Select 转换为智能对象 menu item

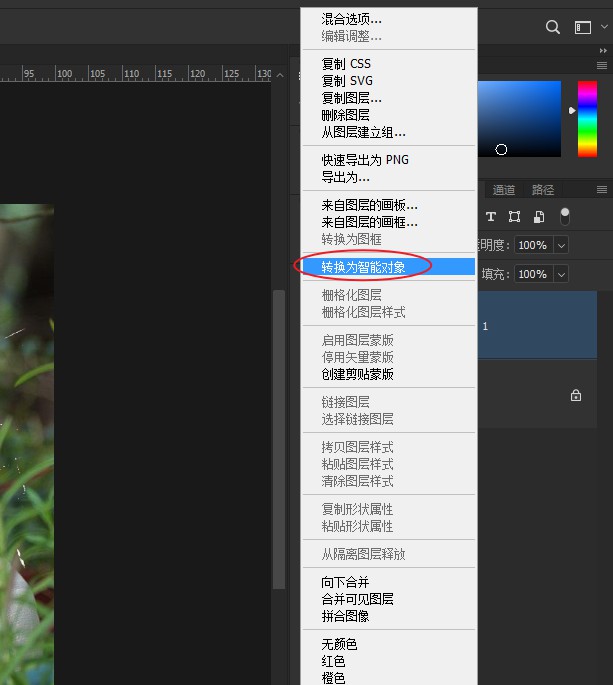pos(389,267)
